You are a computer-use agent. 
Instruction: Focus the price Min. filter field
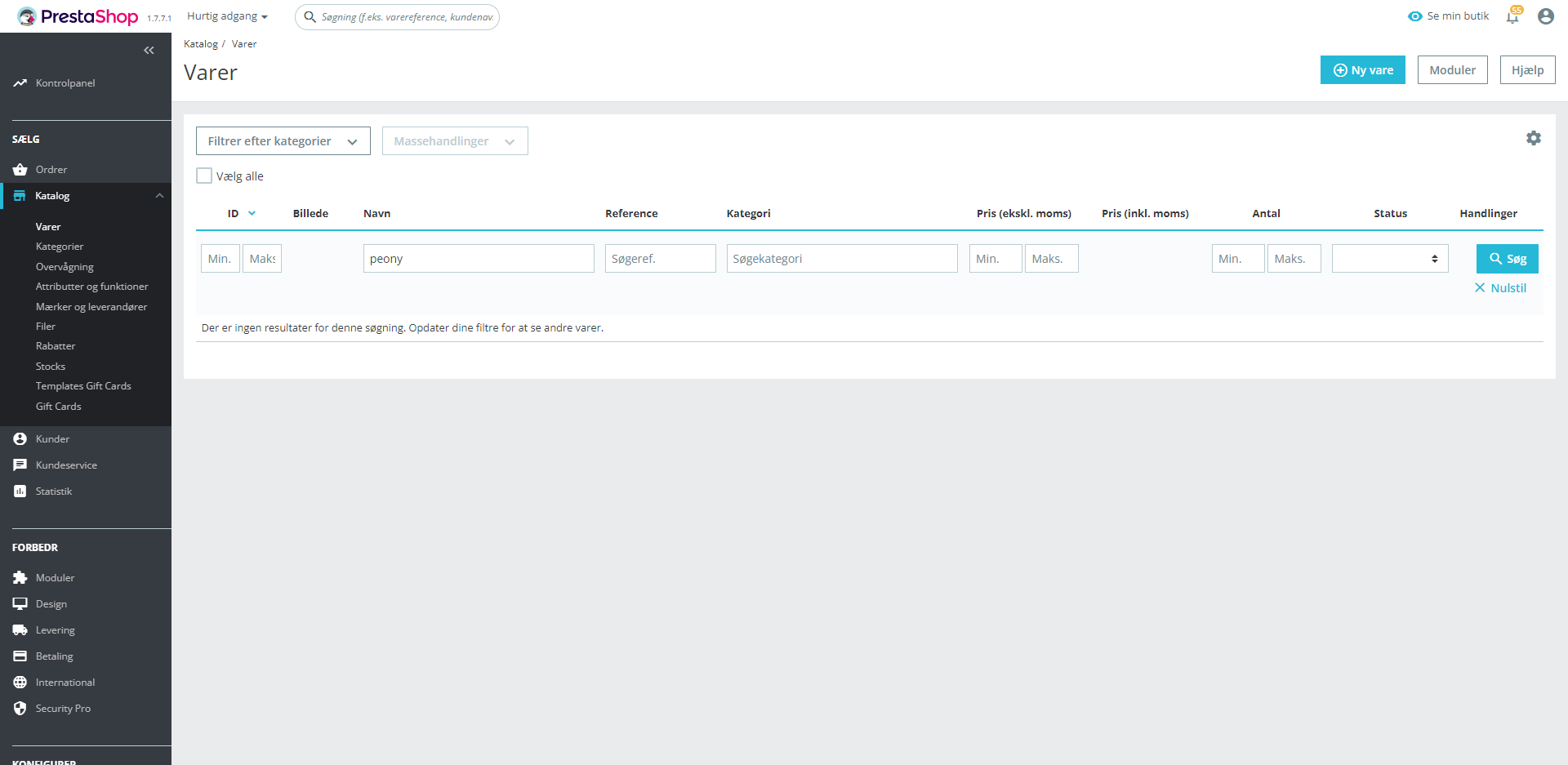(x=996, y=259)
